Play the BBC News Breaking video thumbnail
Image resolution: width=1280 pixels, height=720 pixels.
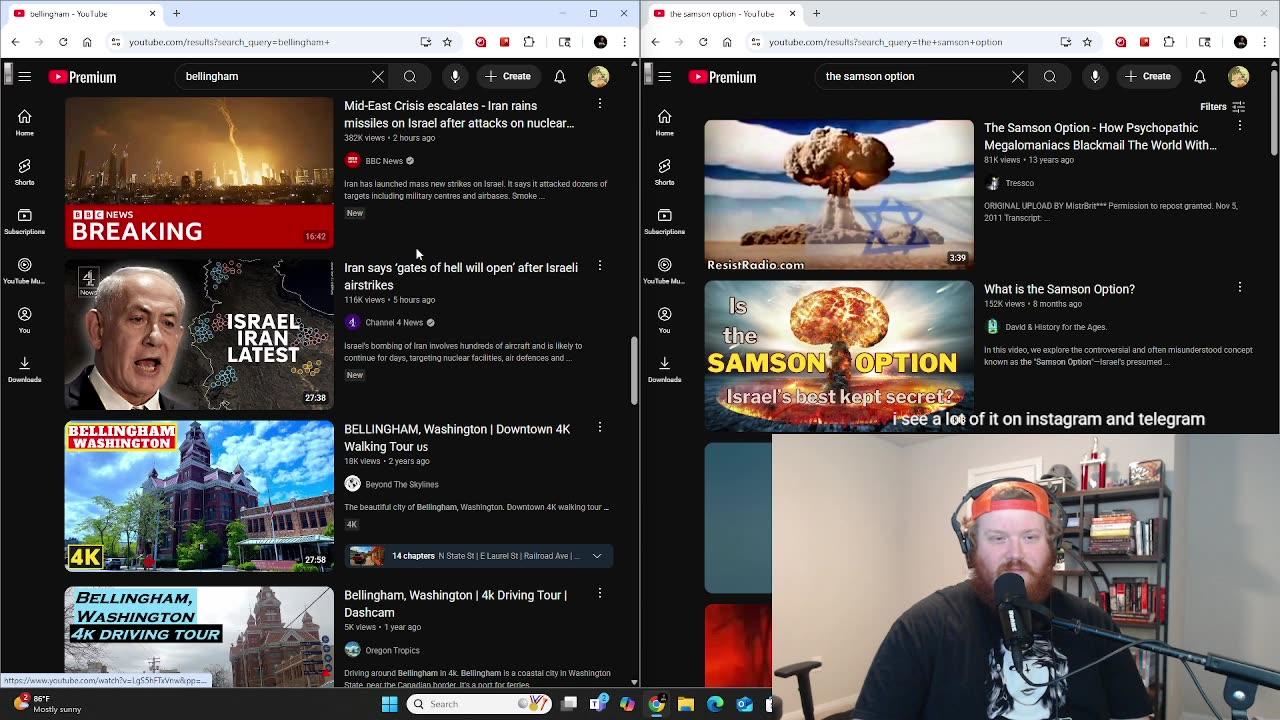pyautogui.click(x=199, y=172)
